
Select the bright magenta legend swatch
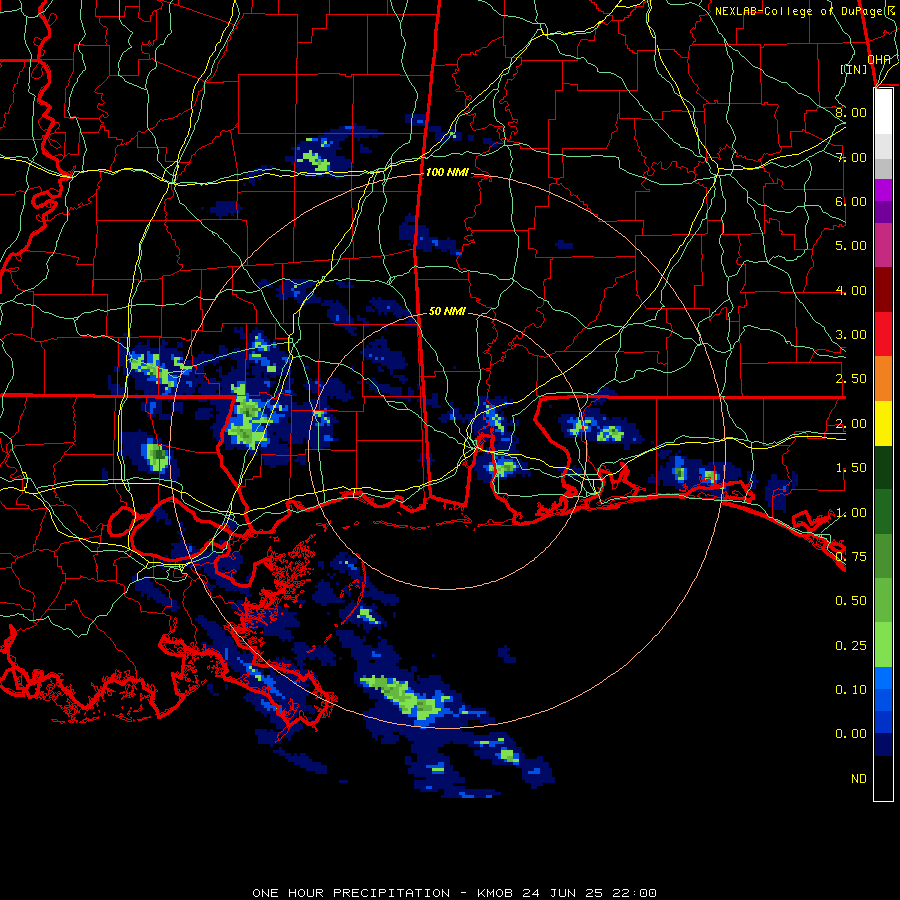(x=883, y=190)
